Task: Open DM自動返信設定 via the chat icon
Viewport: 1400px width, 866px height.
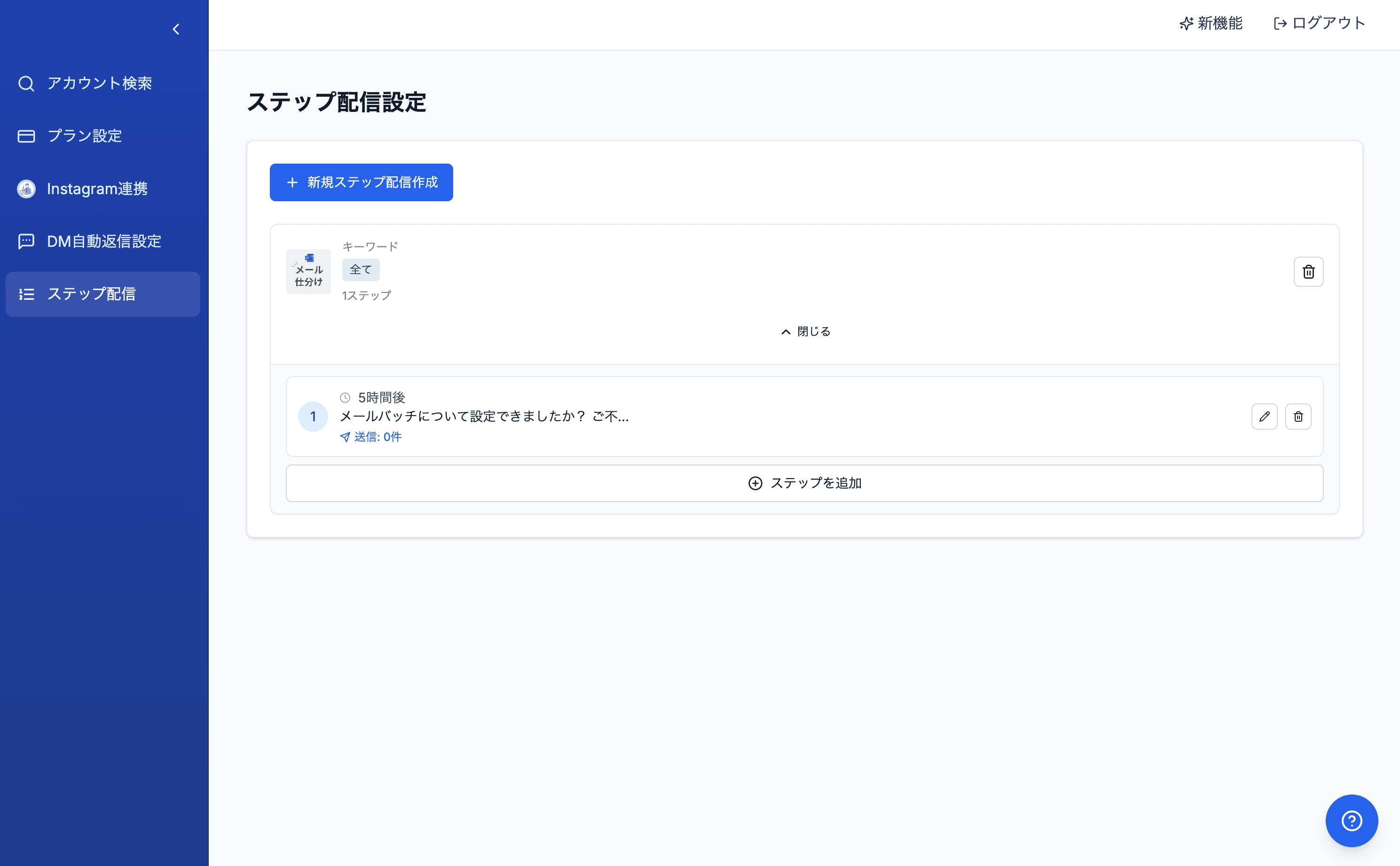Action: [x=26, y=241]
